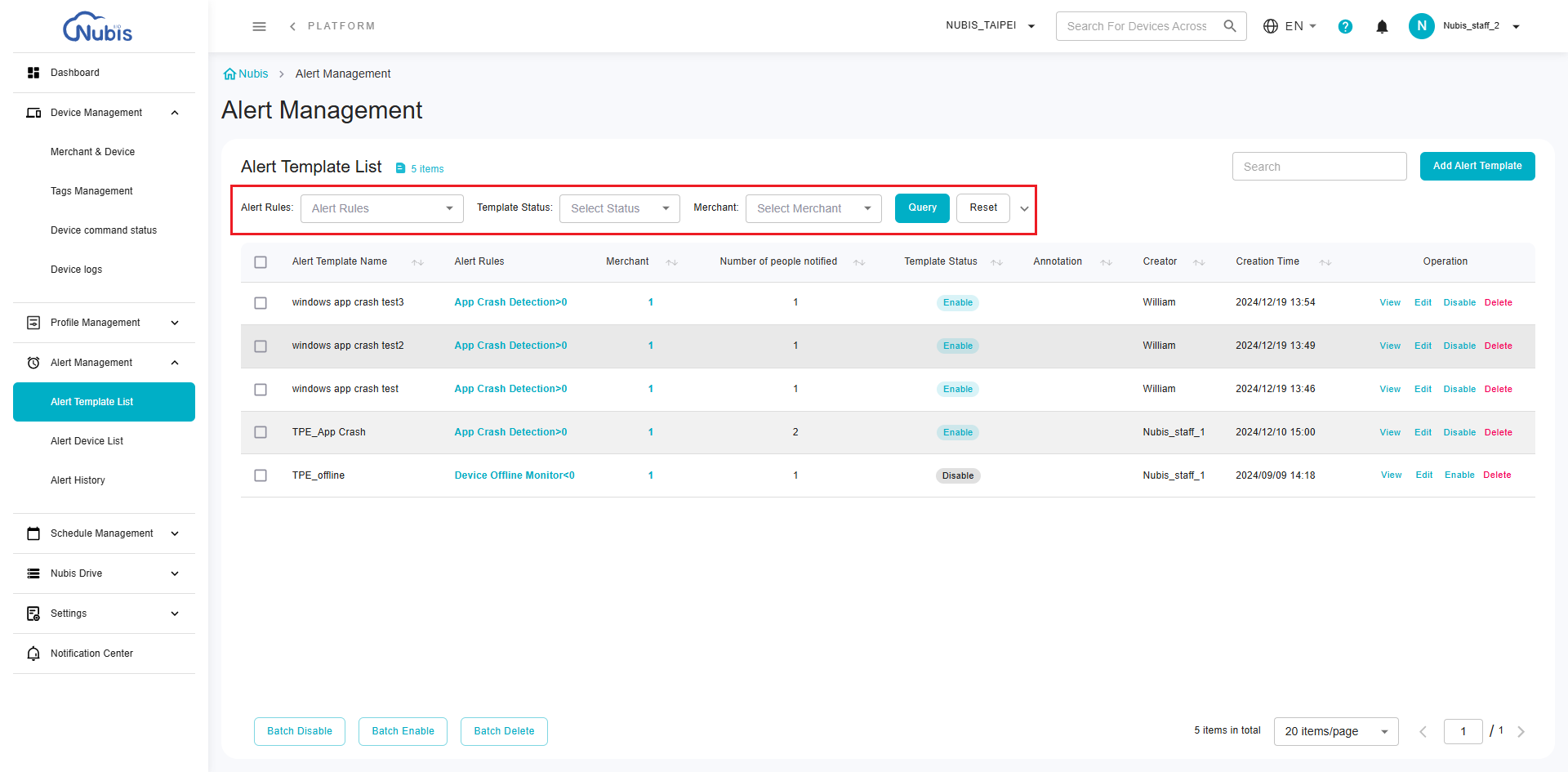
Task: Click the back arrow next to PLATFORM
Action: pos(292,26)
